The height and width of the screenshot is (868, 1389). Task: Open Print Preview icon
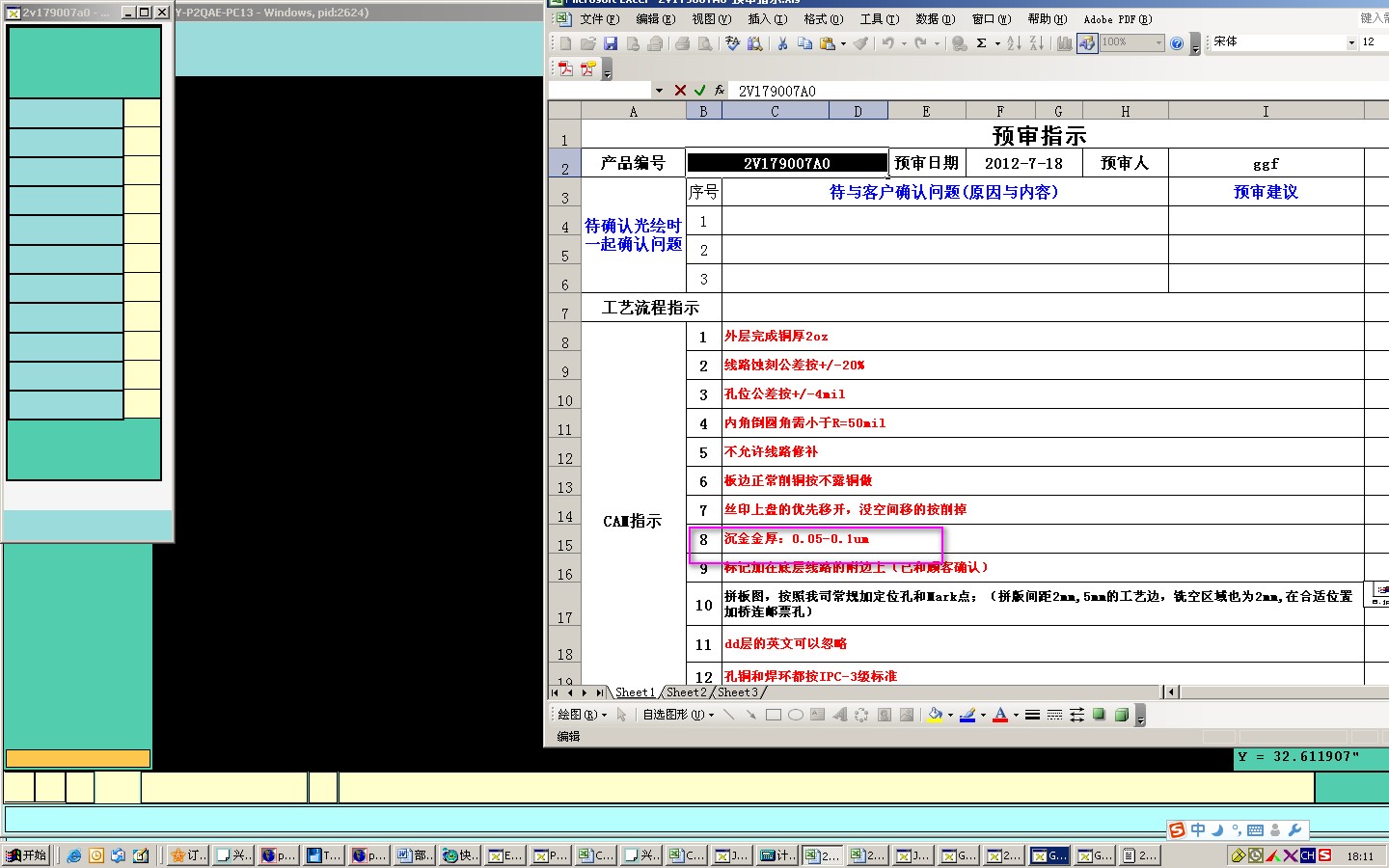(705, 43)
